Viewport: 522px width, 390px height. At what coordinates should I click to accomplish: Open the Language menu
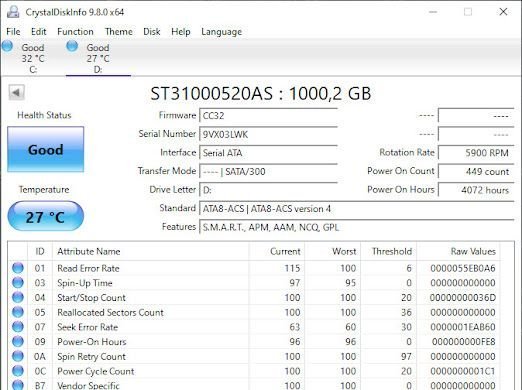click(x=222, y=32)
